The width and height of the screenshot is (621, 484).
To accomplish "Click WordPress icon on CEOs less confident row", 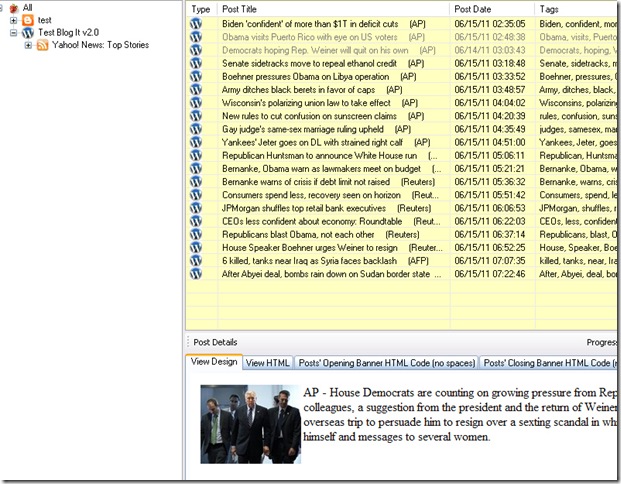I will 196,221.
